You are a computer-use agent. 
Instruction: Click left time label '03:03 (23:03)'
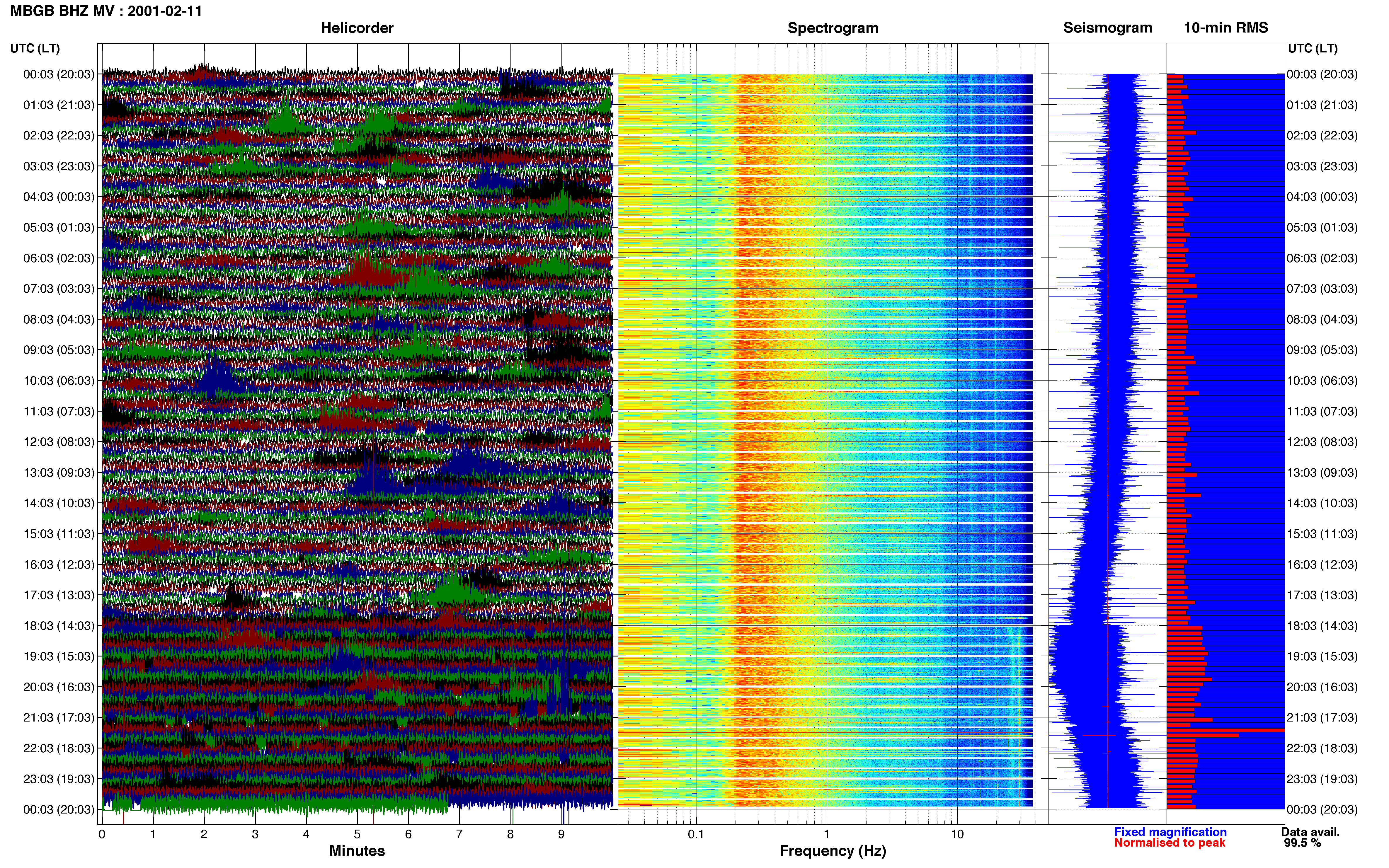click(59, 166)
